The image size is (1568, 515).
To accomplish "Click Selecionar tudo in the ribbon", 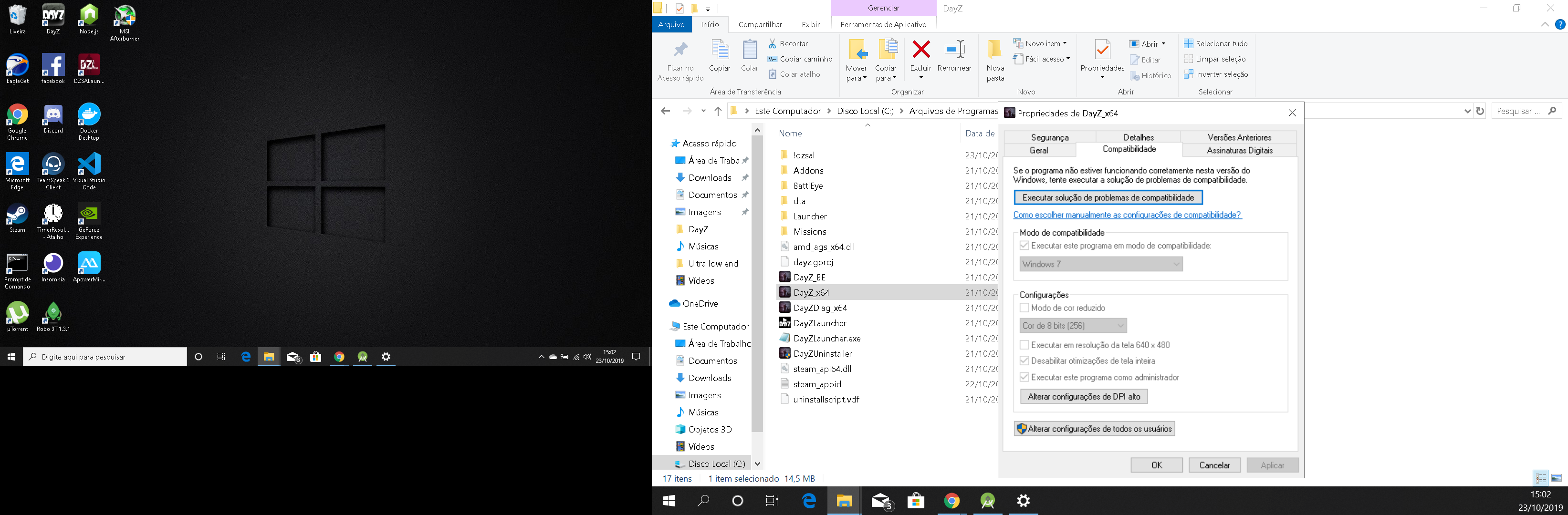I will tap(1215, 44).
